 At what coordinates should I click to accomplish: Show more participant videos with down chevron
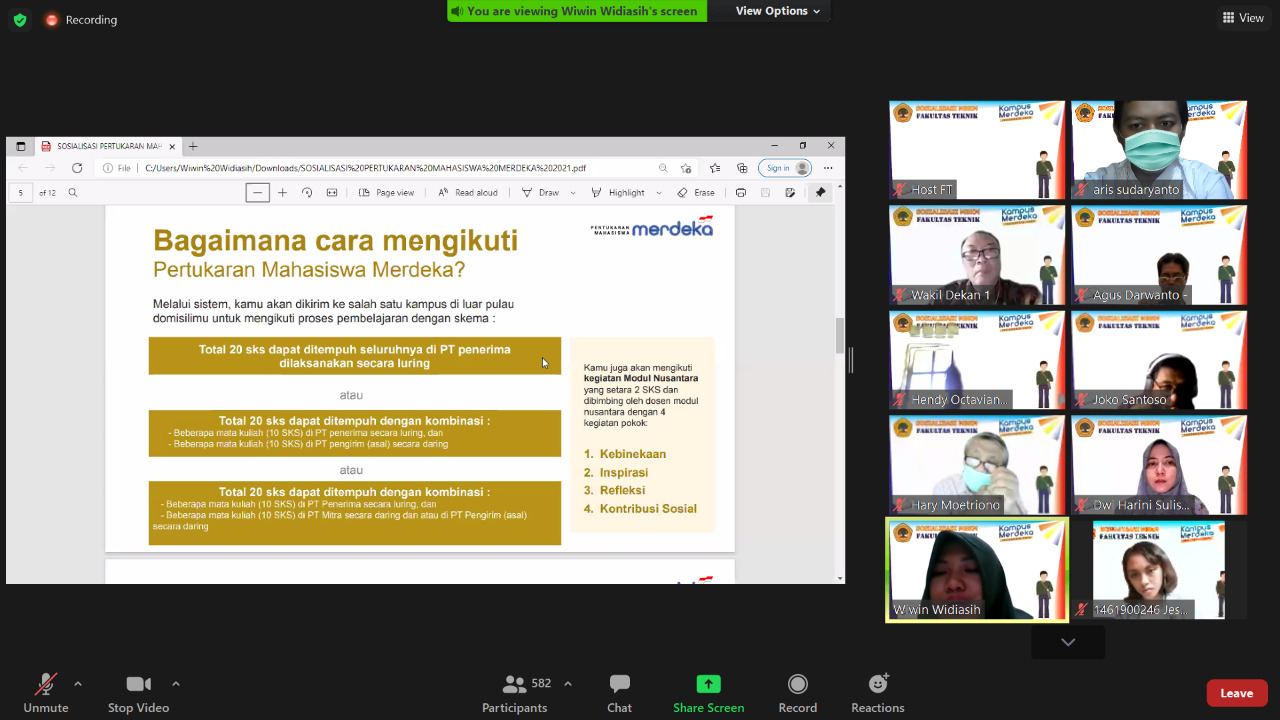[x=1068, y=642]
